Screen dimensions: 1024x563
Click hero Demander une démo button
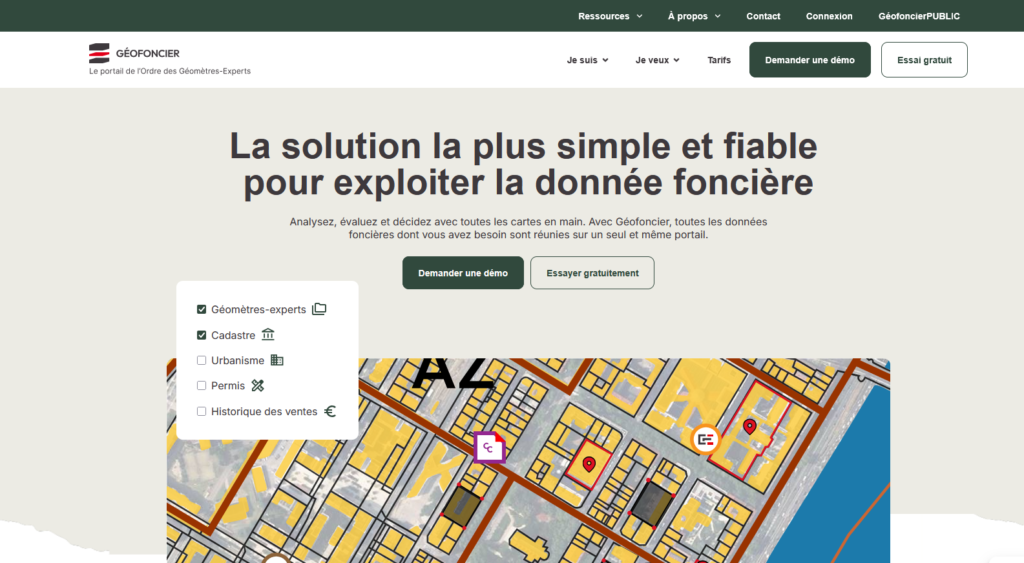tap(463, 273)
